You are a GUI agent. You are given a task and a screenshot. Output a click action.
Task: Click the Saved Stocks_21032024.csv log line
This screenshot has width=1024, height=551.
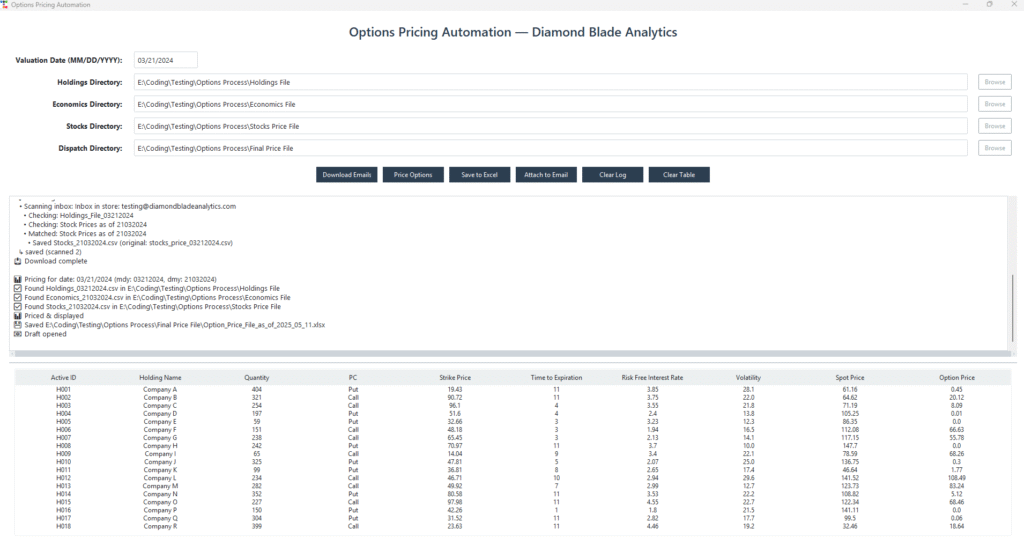(130, 243)
